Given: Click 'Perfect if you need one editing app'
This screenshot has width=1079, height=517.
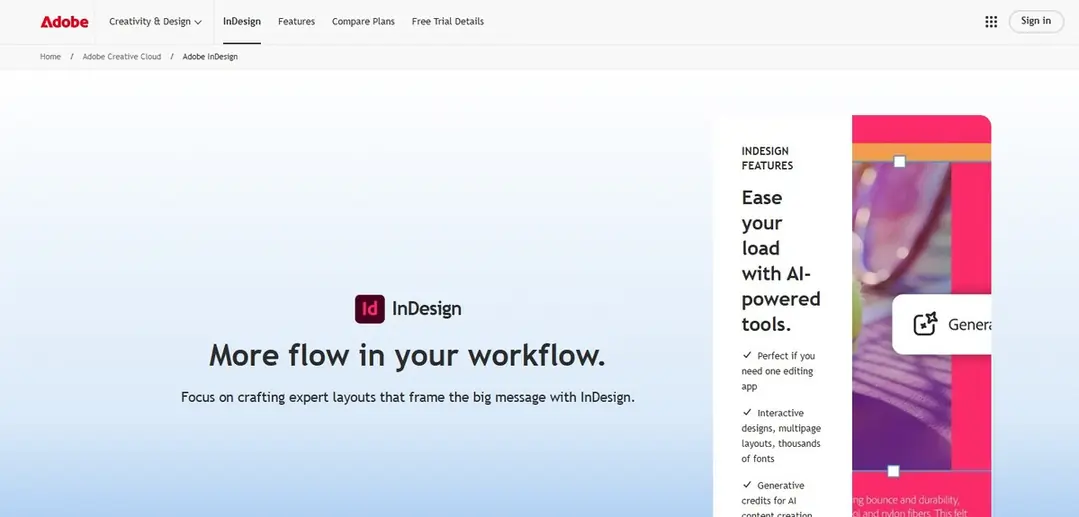Looking at the screenshot, I should 778,371.
